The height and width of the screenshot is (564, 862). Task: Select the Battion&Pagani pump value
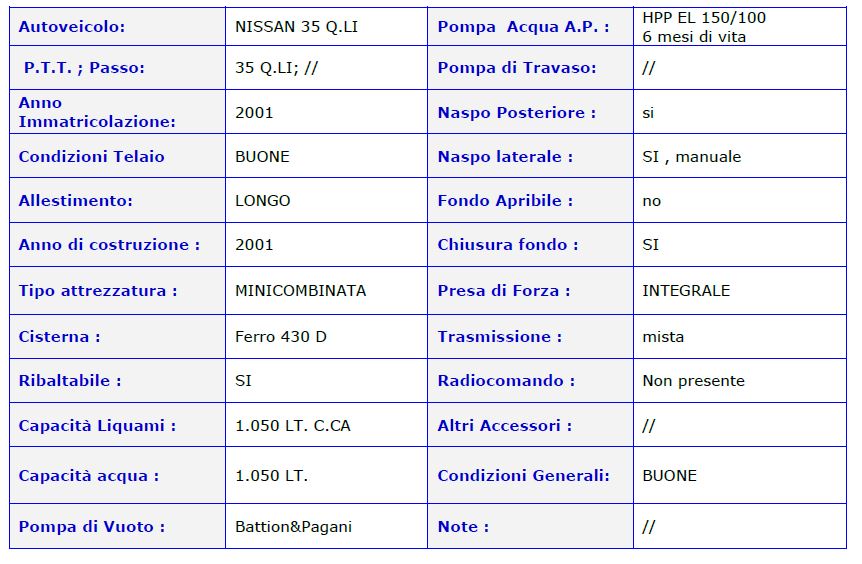[x=294, y=527]
